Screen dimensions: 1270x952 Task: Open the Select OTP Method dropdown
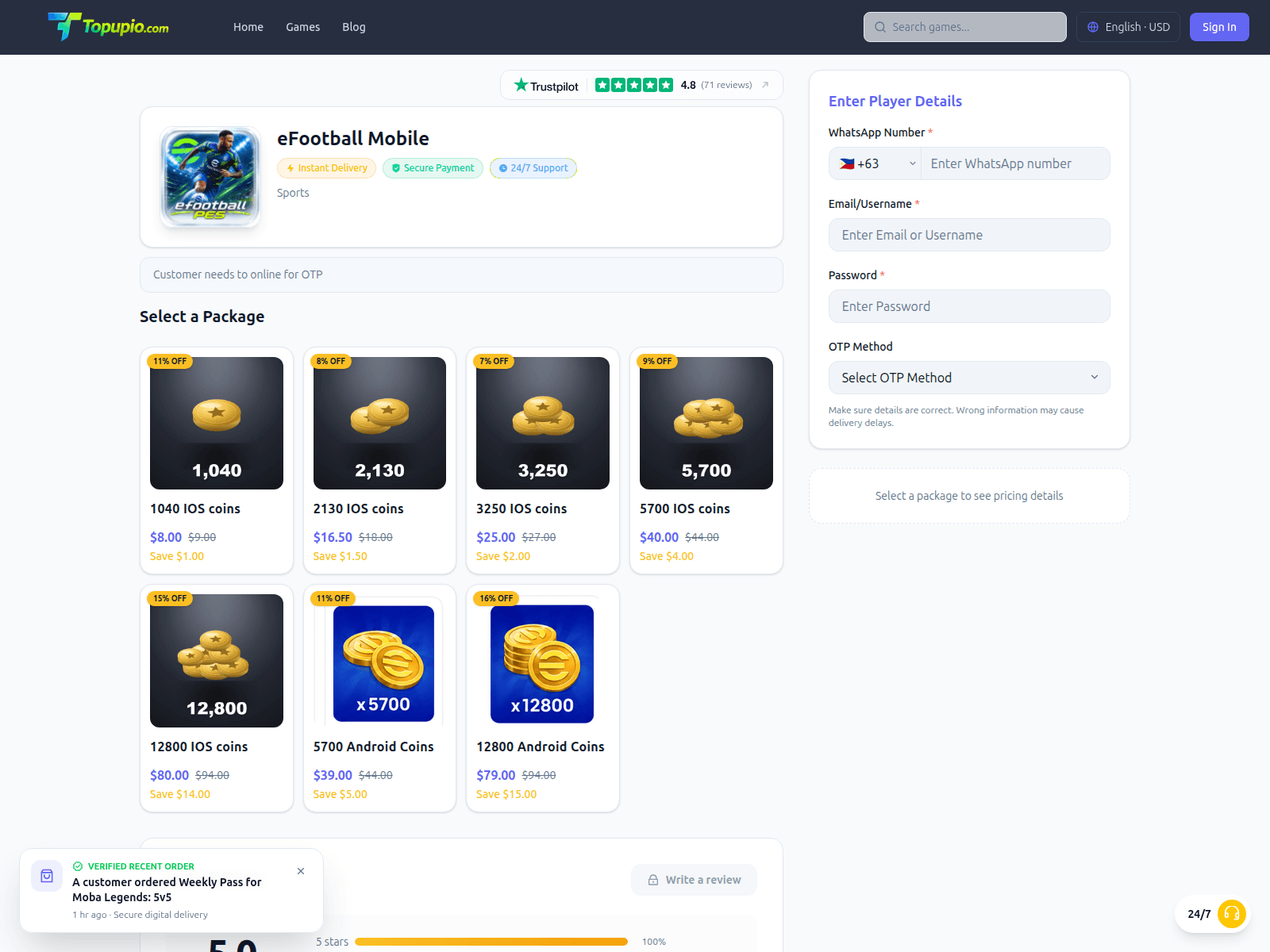969,378
